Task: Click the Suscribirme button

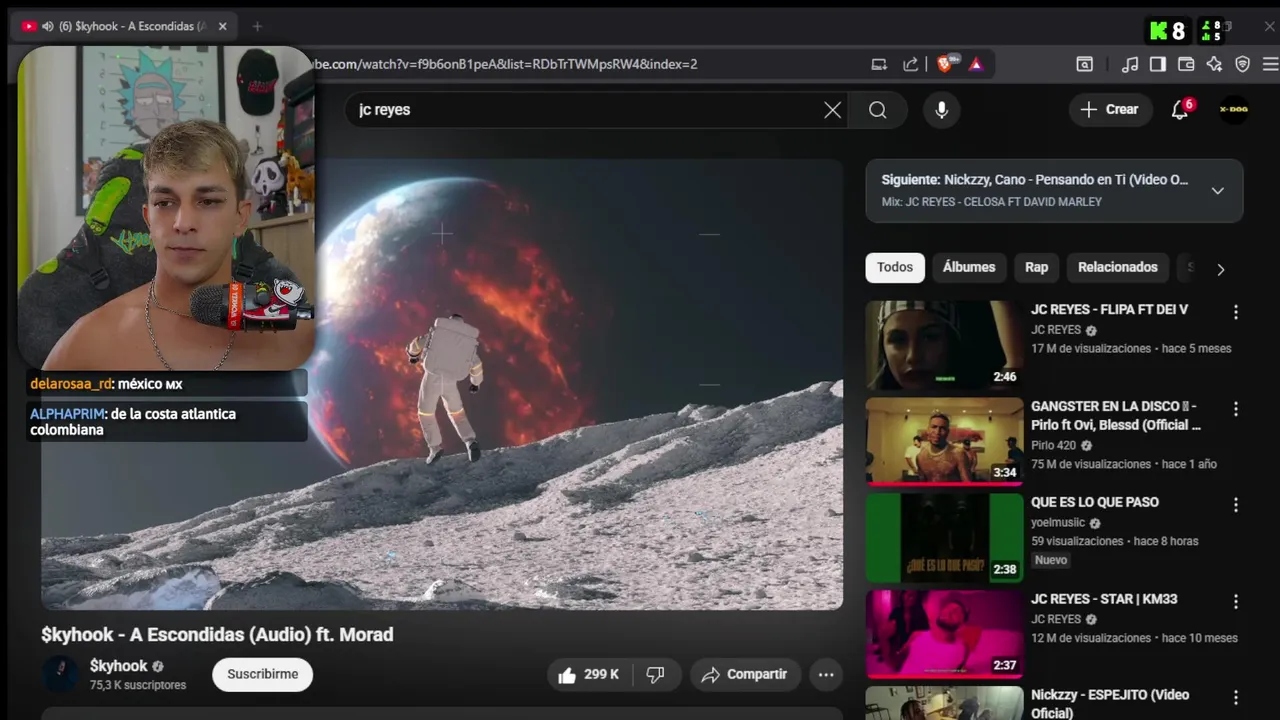Action: pyautogui.click(x=262, y=675)
